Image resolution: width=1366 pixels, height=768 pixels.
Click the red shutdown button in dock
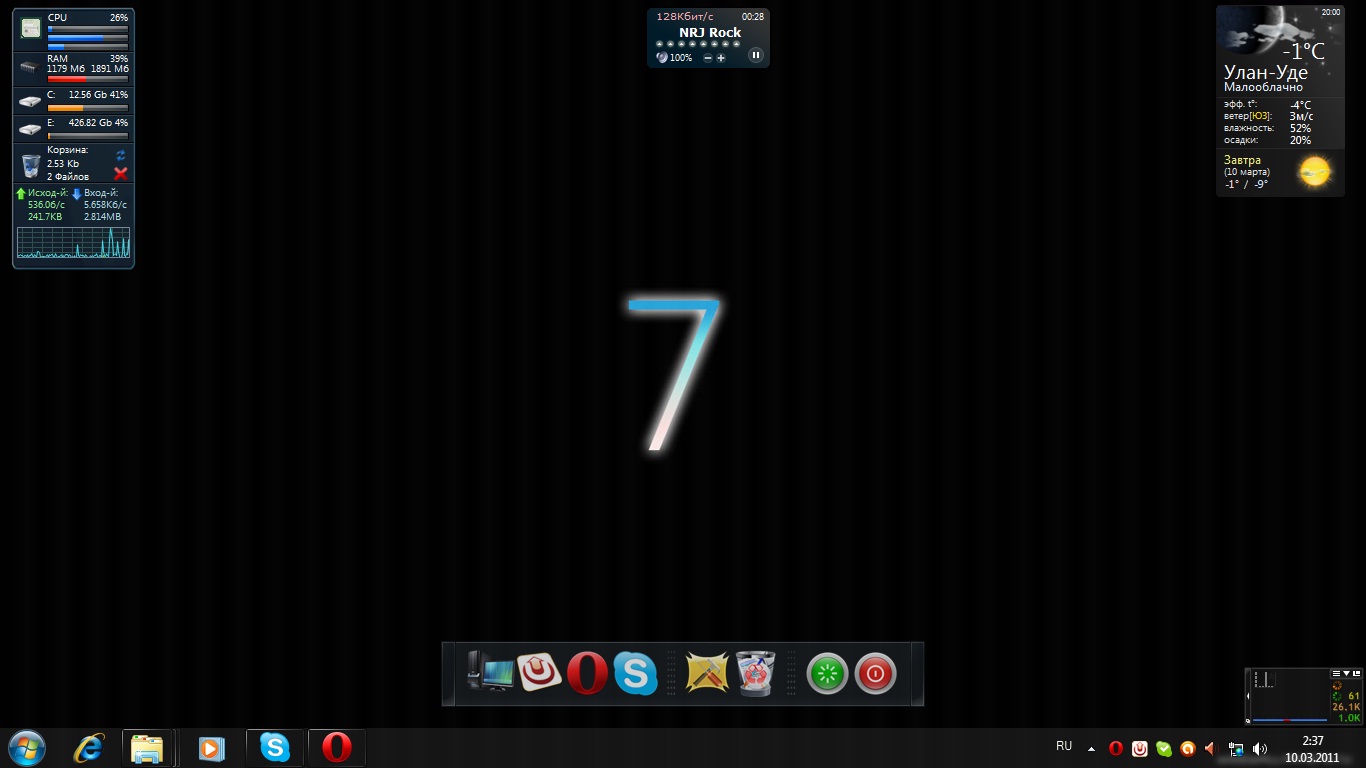875,674
